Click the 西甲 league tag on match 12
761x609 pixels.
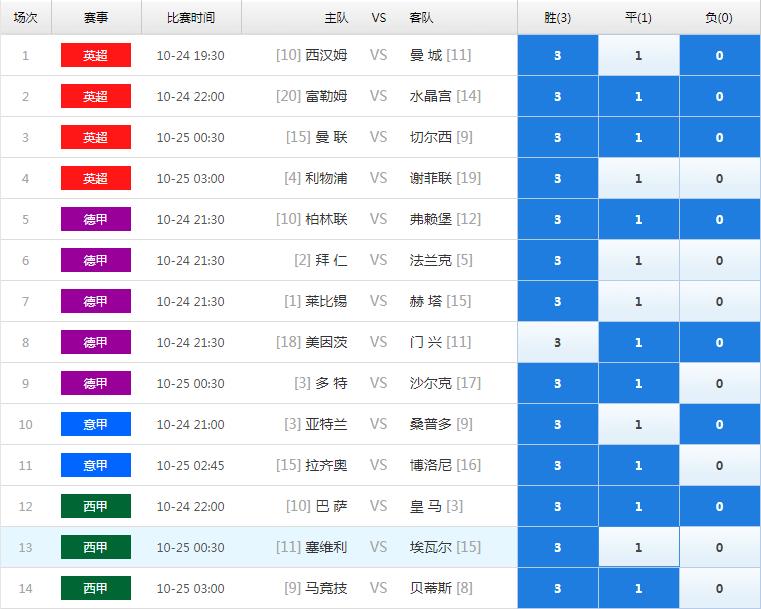96,506
